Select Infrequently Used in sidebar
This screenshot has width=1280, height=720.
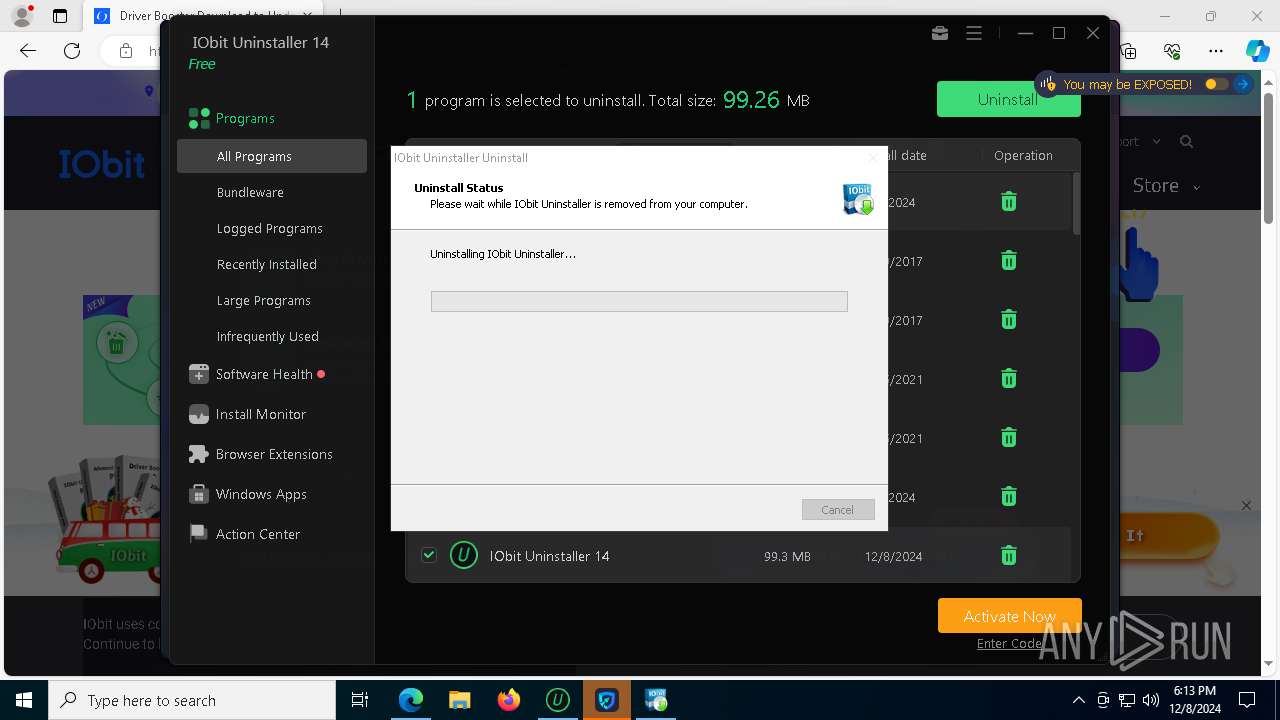pyautogui.click(x=268, y=336)
